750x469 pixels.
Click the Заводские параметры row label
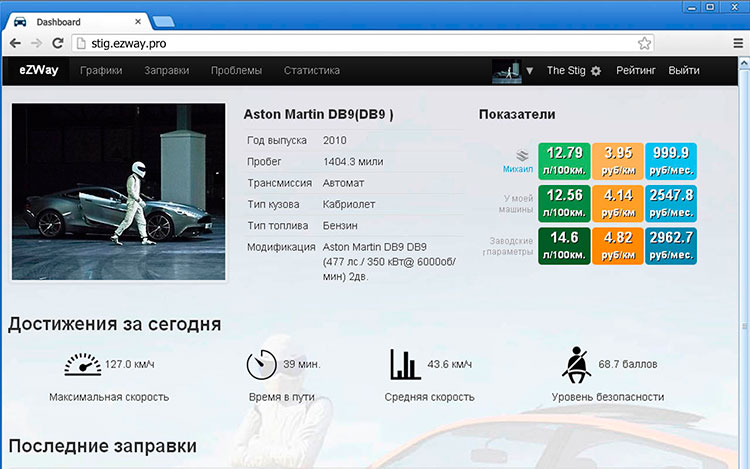tap(509, 246)
